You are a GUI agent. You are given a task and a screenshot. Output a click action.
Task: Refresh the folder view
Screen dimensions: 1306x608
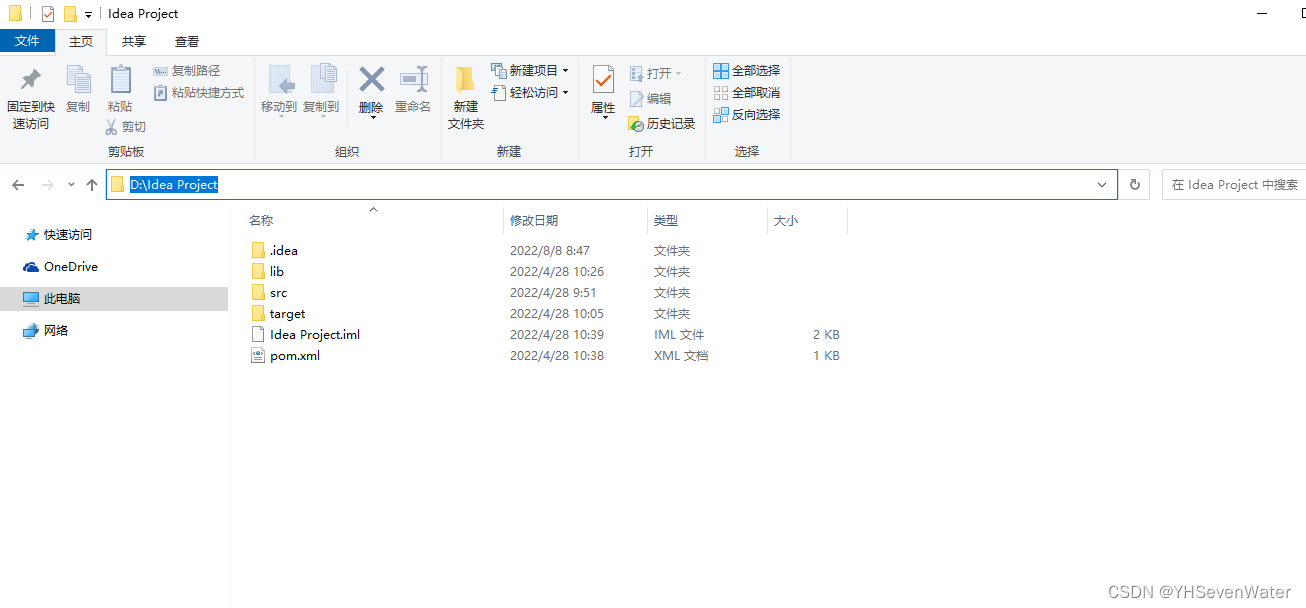click(x=1133, y=184)
